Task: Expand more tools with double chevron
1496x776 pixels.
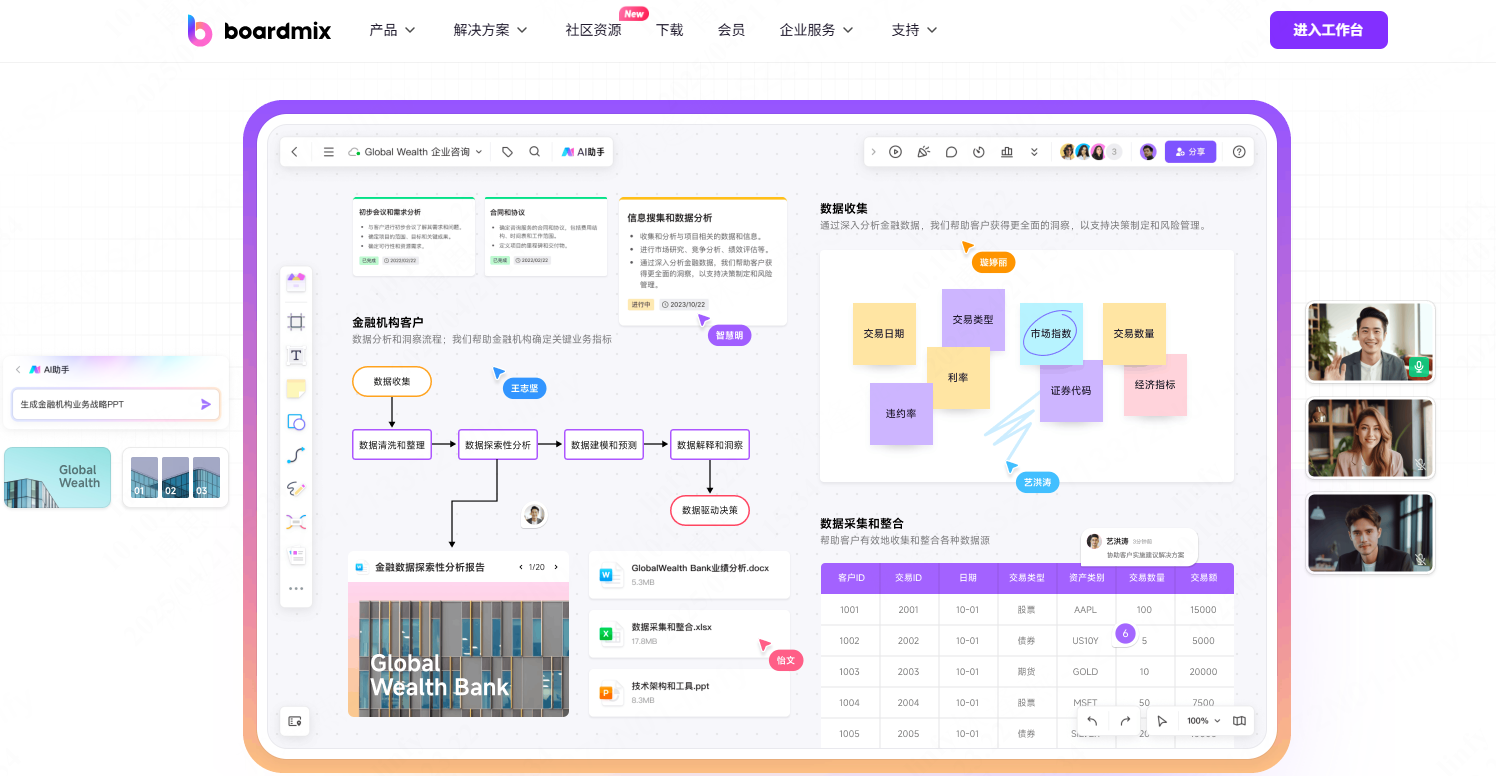Action: click(1034, 152)
